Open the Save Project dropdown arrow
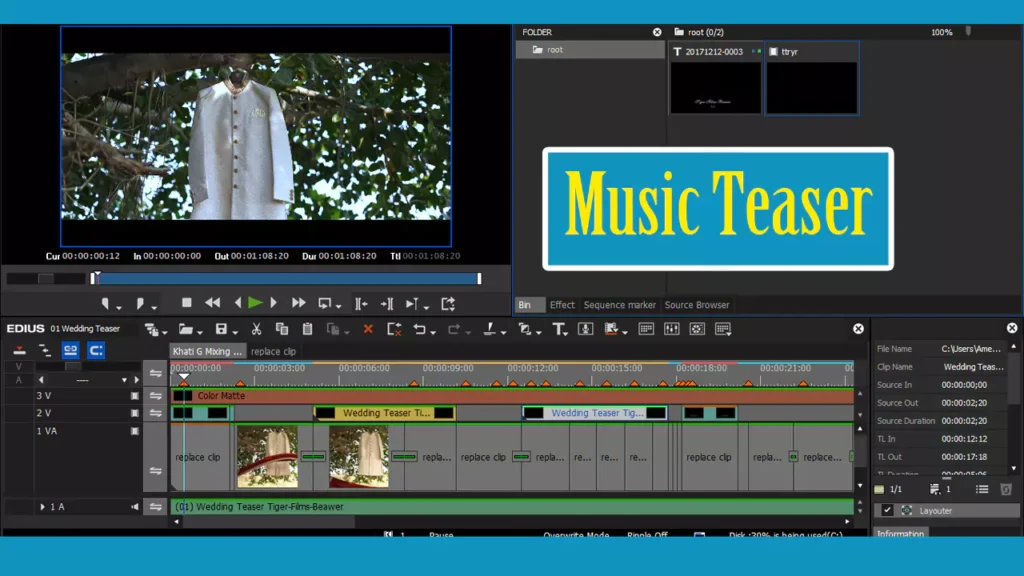 (x=235, y=332)
